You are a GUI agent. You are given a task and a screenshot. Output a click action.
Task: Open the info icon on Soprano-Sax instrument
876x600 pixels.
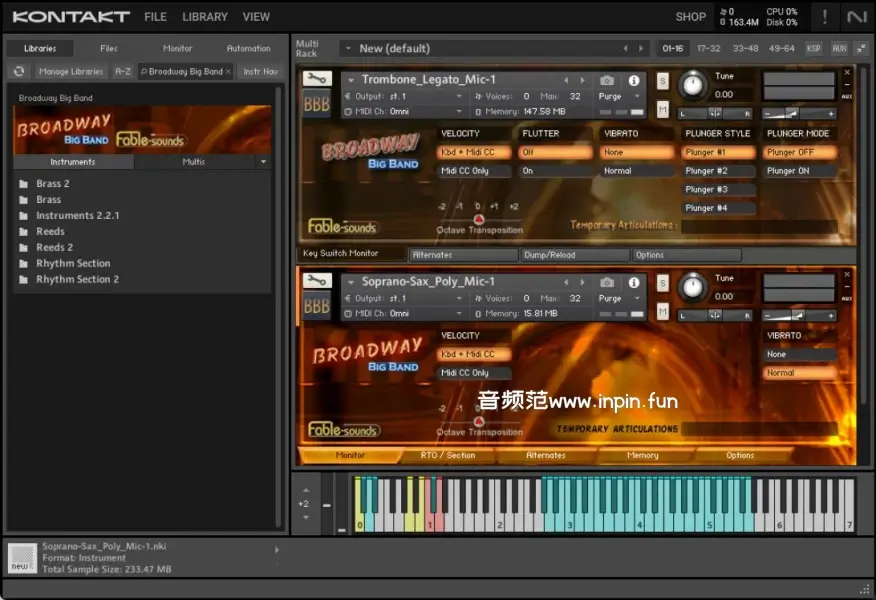[633, 282]
